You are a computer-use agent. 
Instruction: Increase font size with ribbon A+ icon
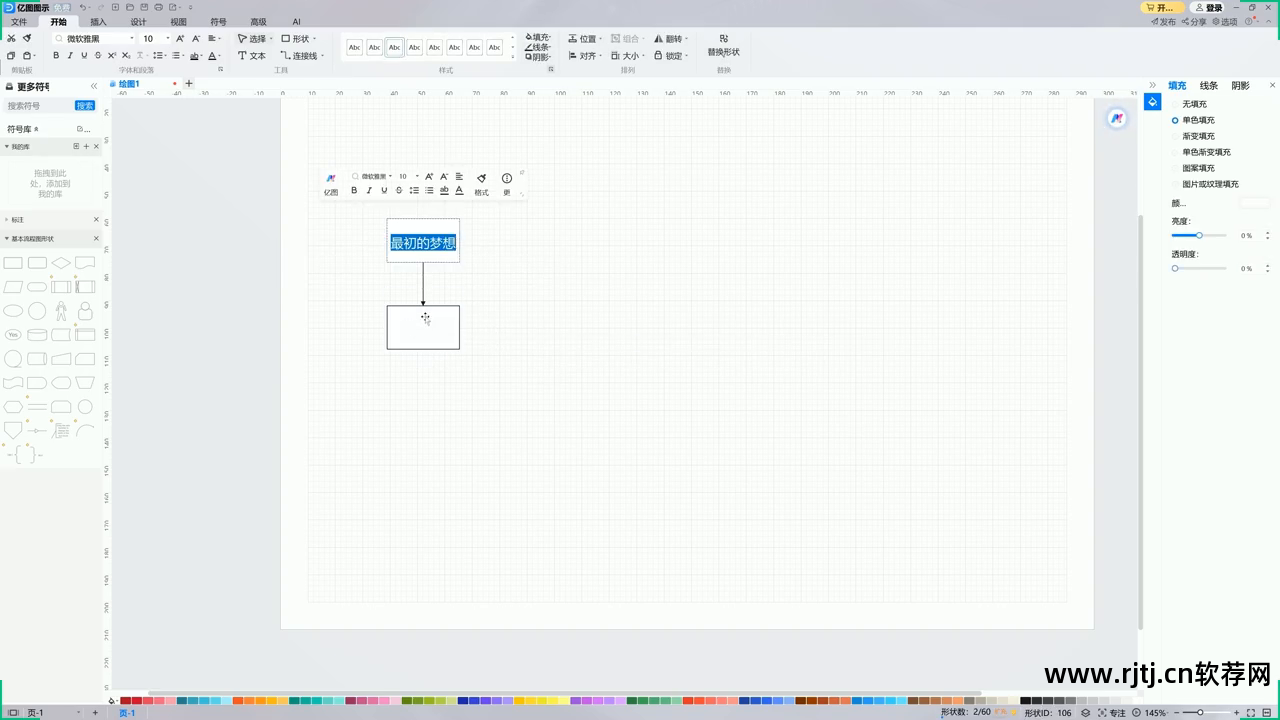click(x=180, y=38)
